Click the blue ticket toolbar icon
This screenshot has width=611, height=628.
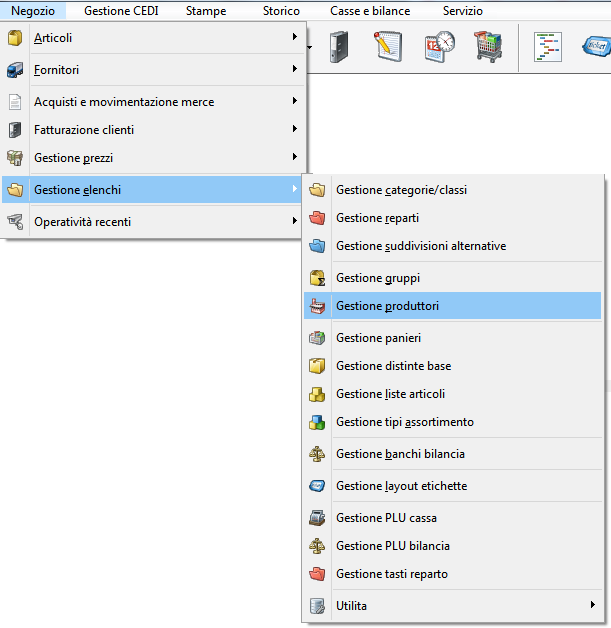coord(595,47)
